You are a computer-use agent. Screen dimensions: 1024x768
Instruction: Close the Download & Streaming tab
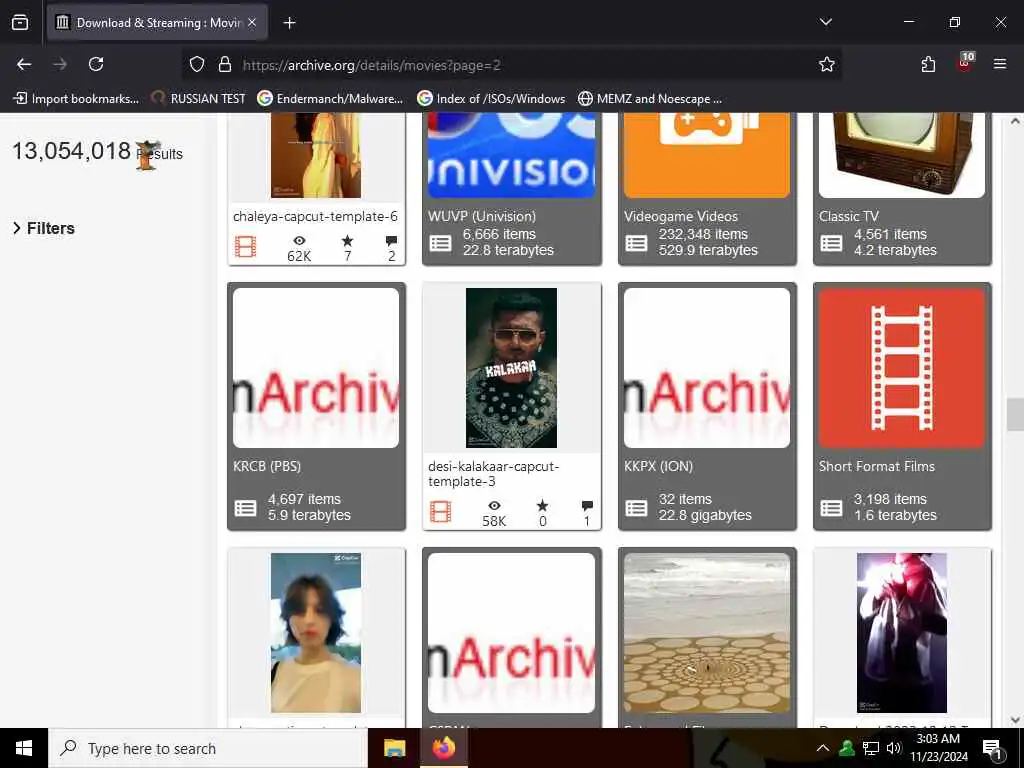pyautogui.click(x=252, y=23)
